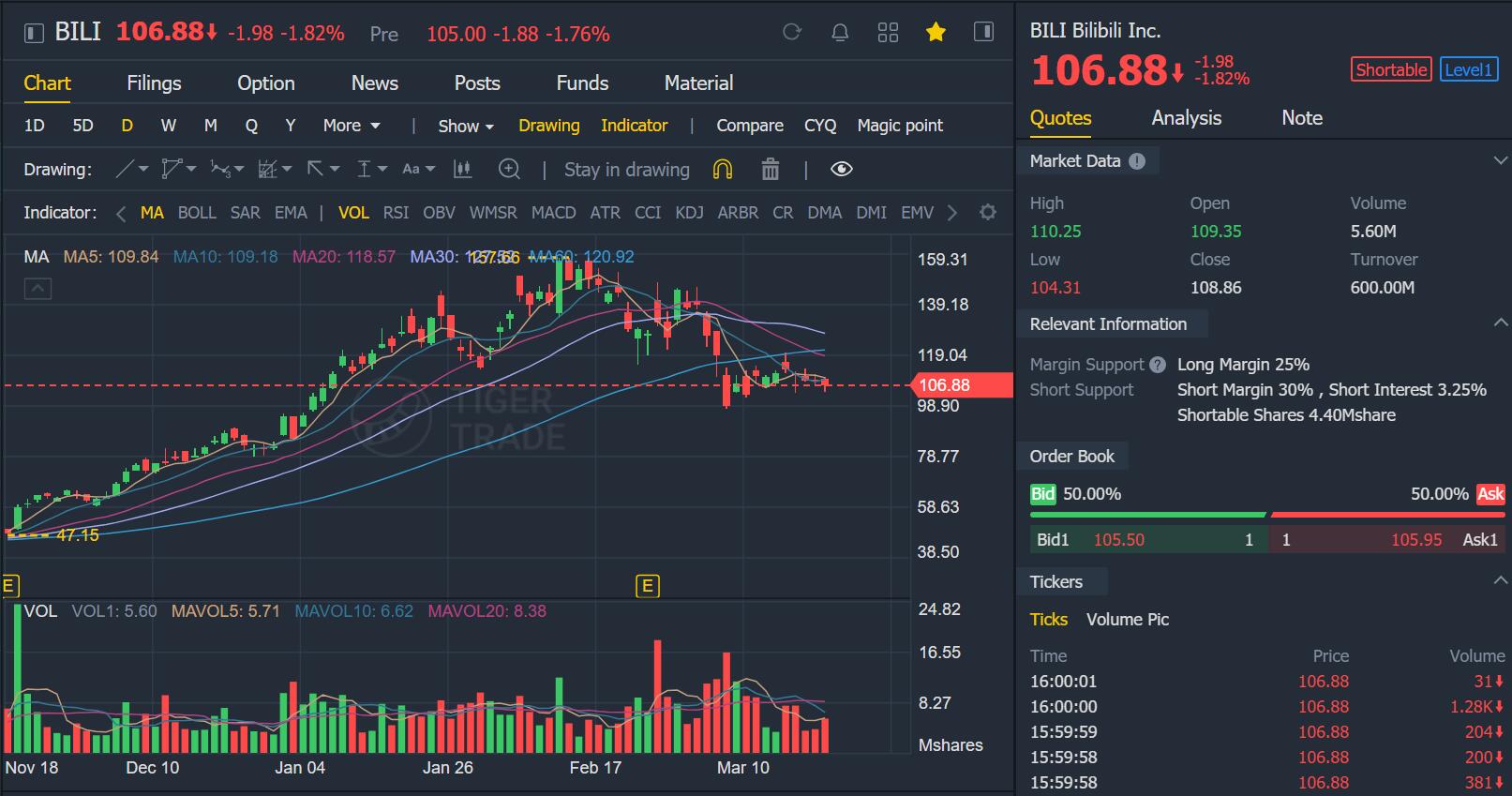The image size is (1512, 796).
Task: Click the earnings E marker at chart left
Action: pos(9,586)
